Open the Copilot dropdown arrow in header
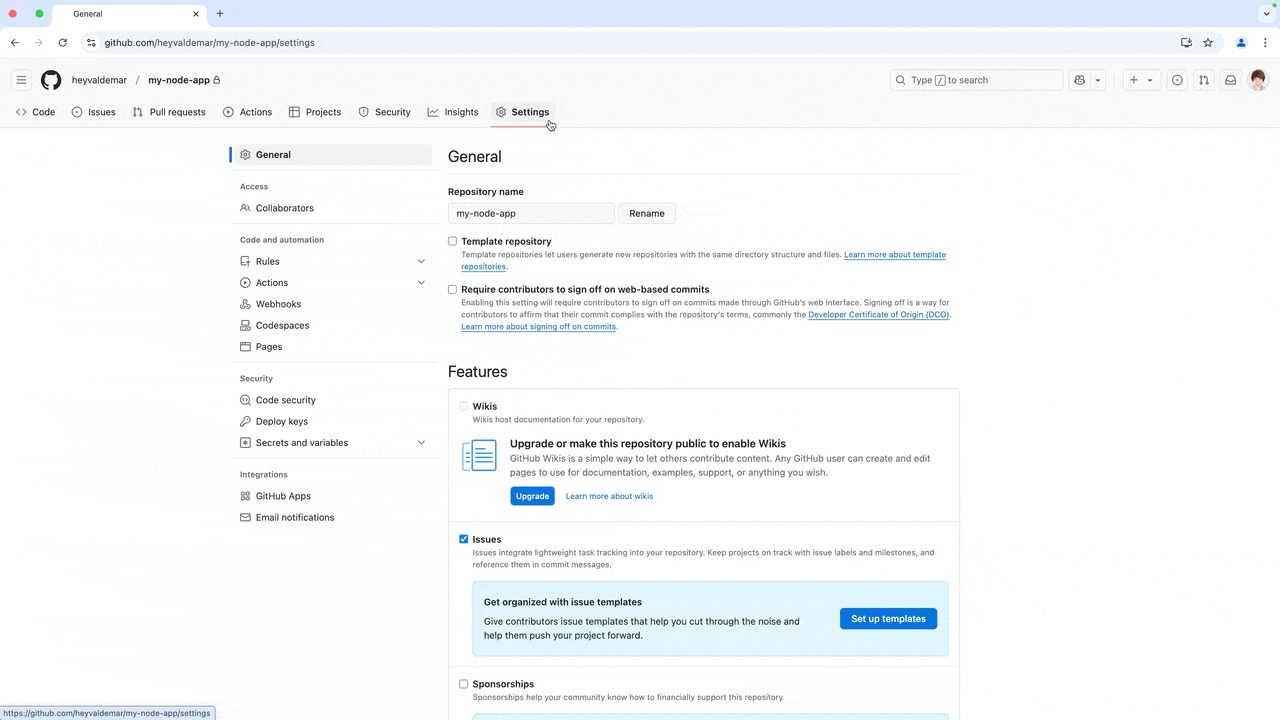 point(1098,80)
